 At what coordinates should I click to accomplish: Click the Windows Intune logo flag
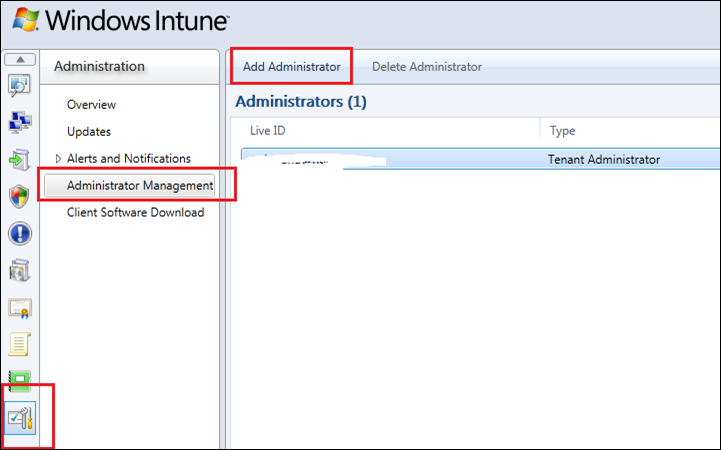(26, 20)
